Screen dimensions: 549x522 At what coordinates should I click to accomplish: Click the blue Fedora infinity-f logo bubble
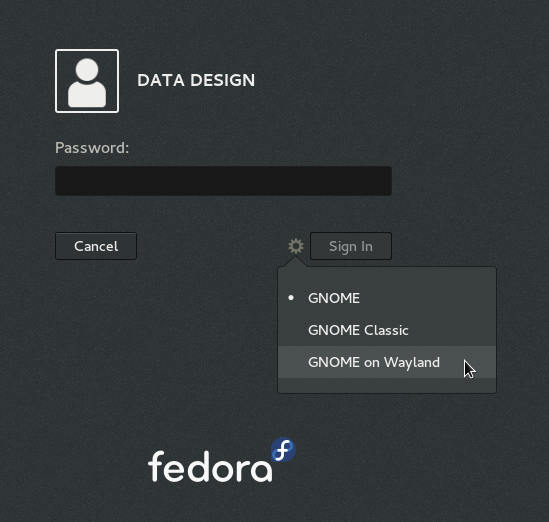[283, 450]
